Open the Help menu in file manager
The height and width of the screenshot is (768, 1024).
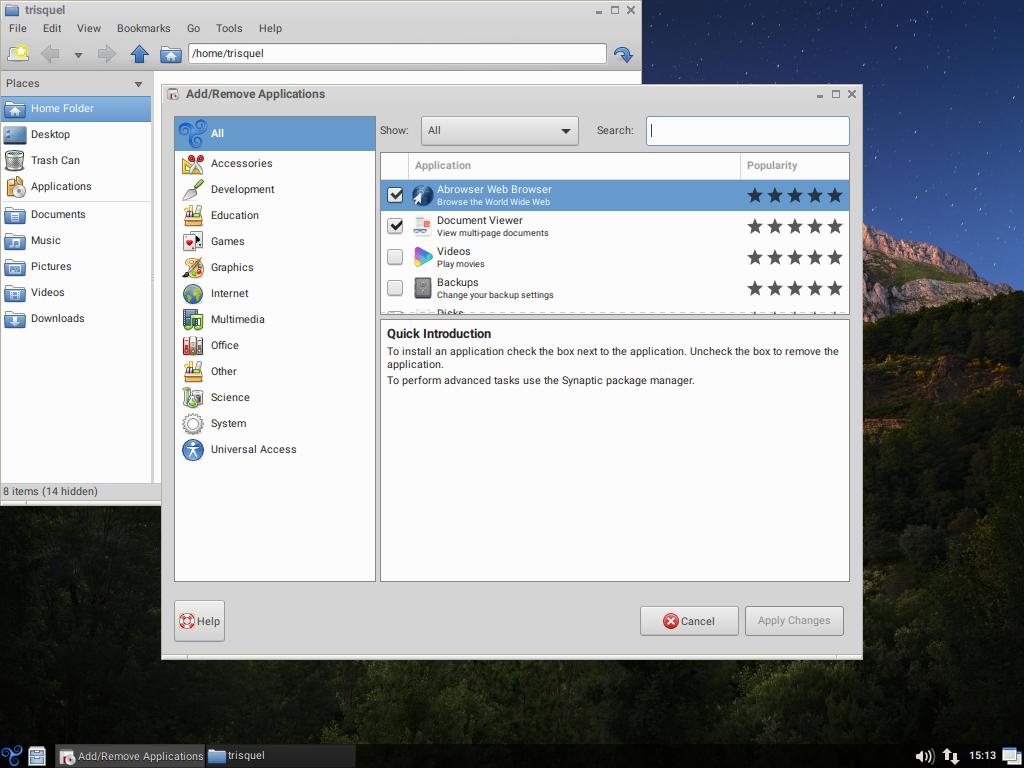(x=270, y=28)
